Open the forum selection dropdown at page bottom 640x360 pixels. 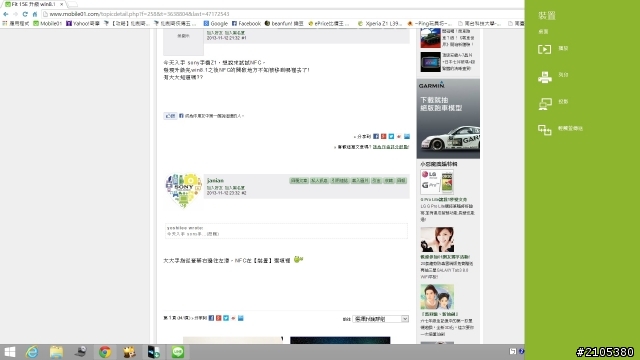tap(380, 319)
